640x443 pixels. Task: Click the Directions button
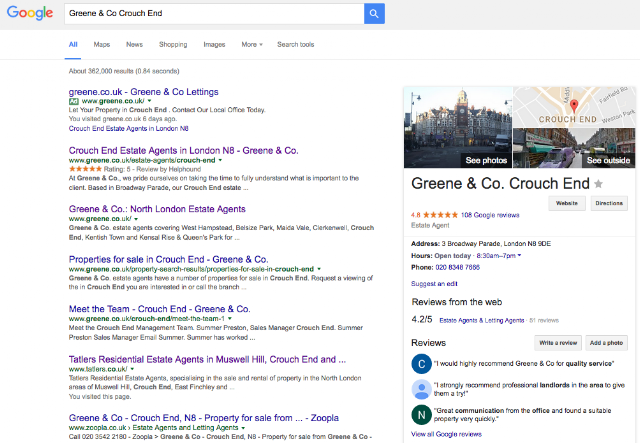(609, 203)
